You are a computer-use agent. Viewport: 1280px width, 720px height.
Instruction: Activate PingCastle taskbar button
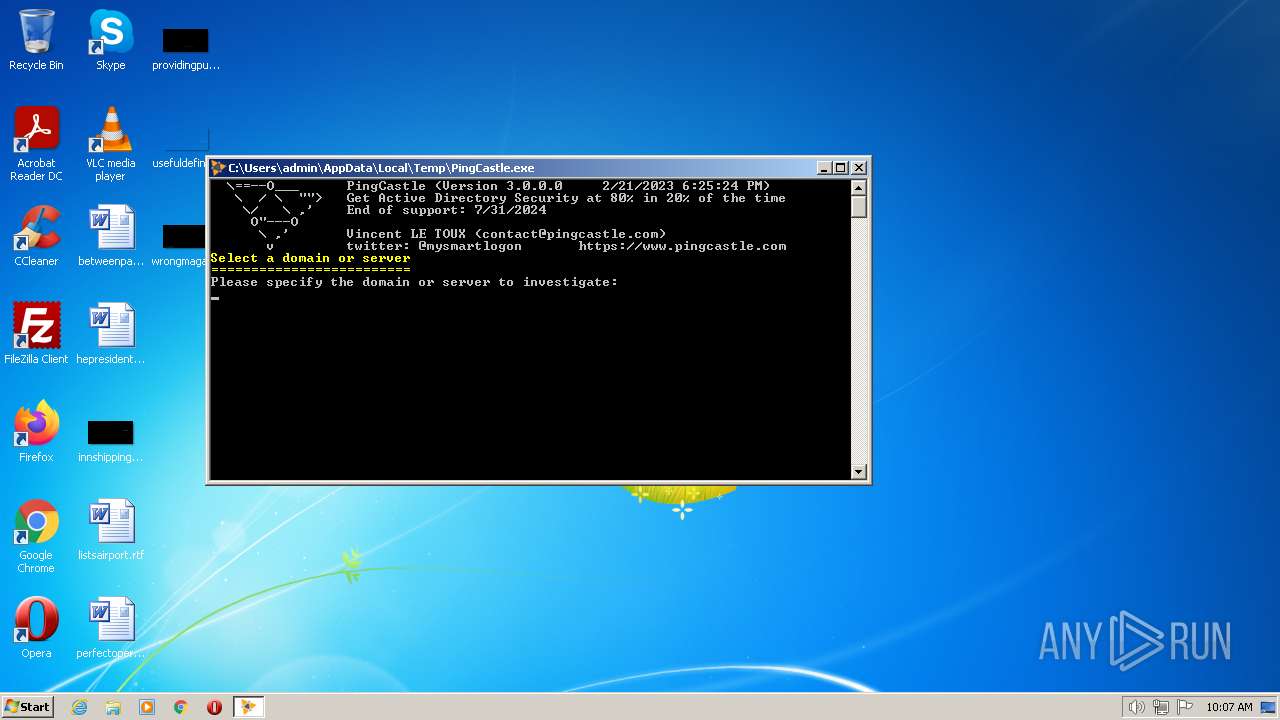point(247,707)
